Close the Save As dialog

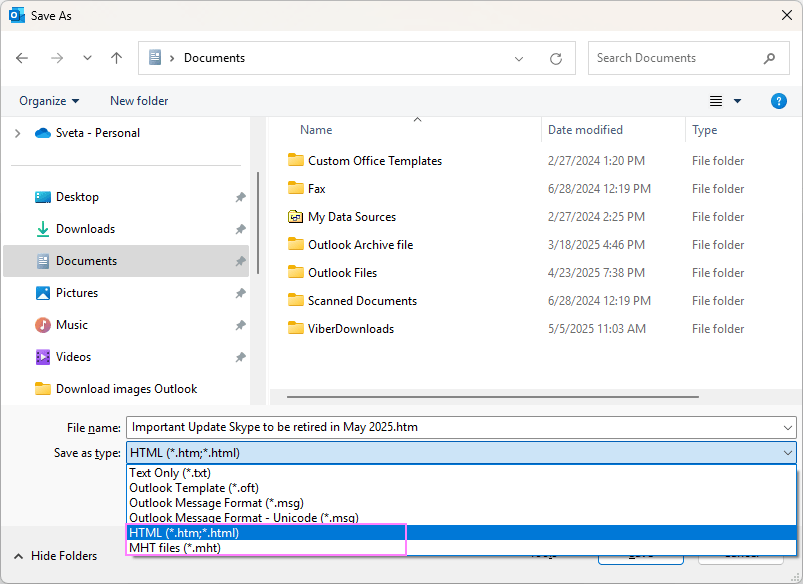point(787,15)
